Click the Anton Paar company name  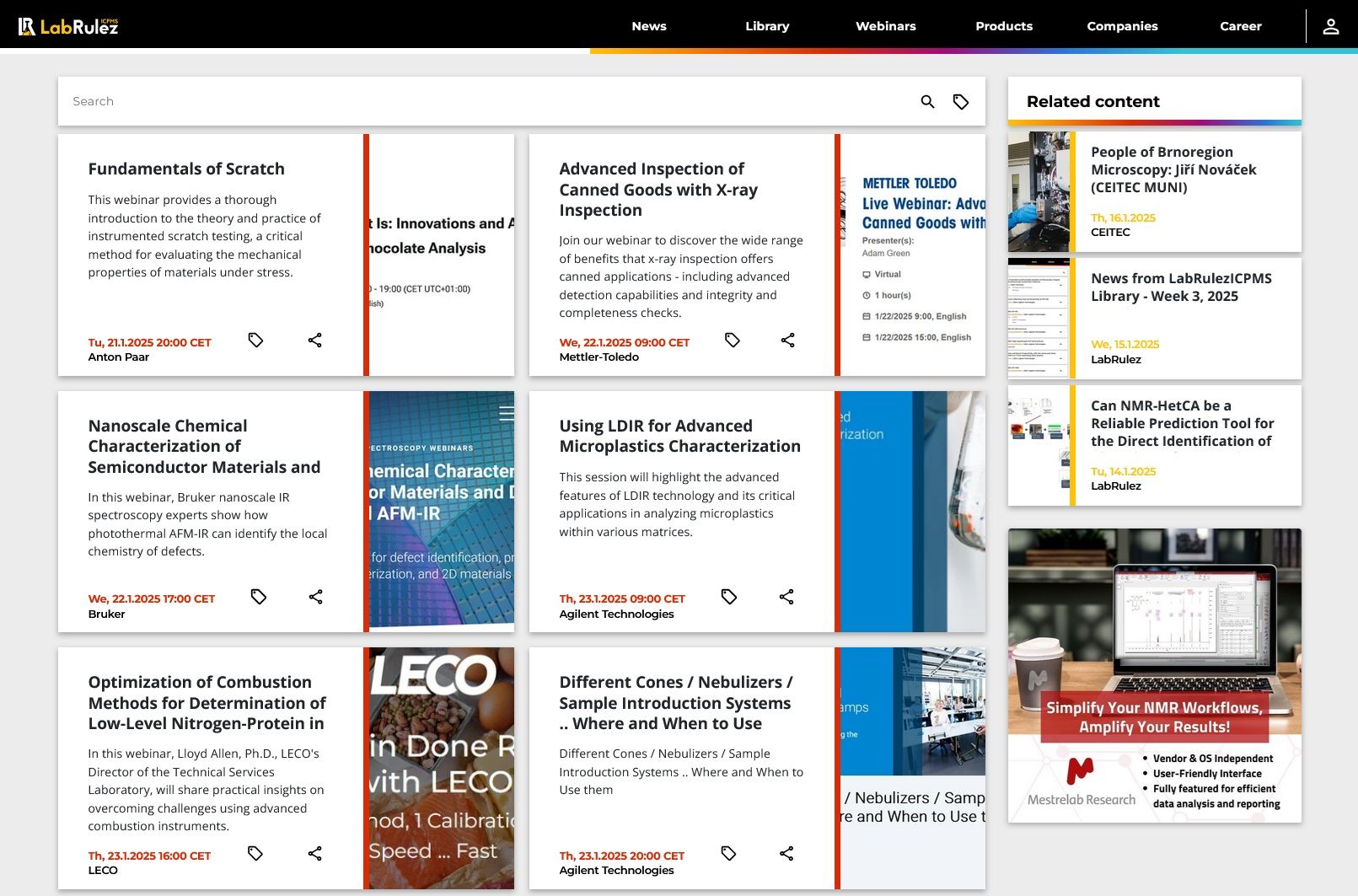click(x=119, y=357)
